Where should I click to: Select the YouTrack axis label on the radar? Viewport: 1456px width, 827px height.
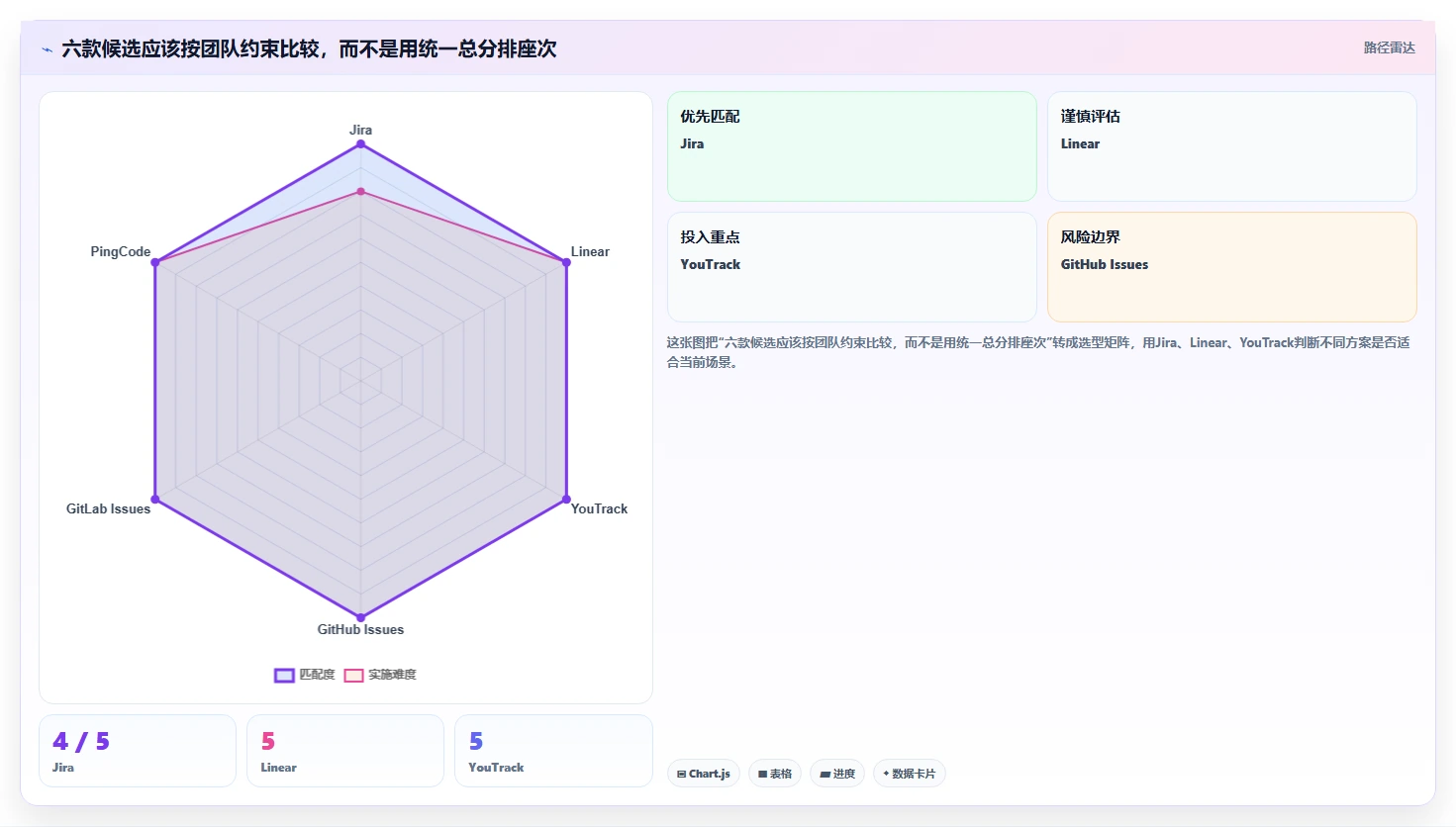click(599, 508)
